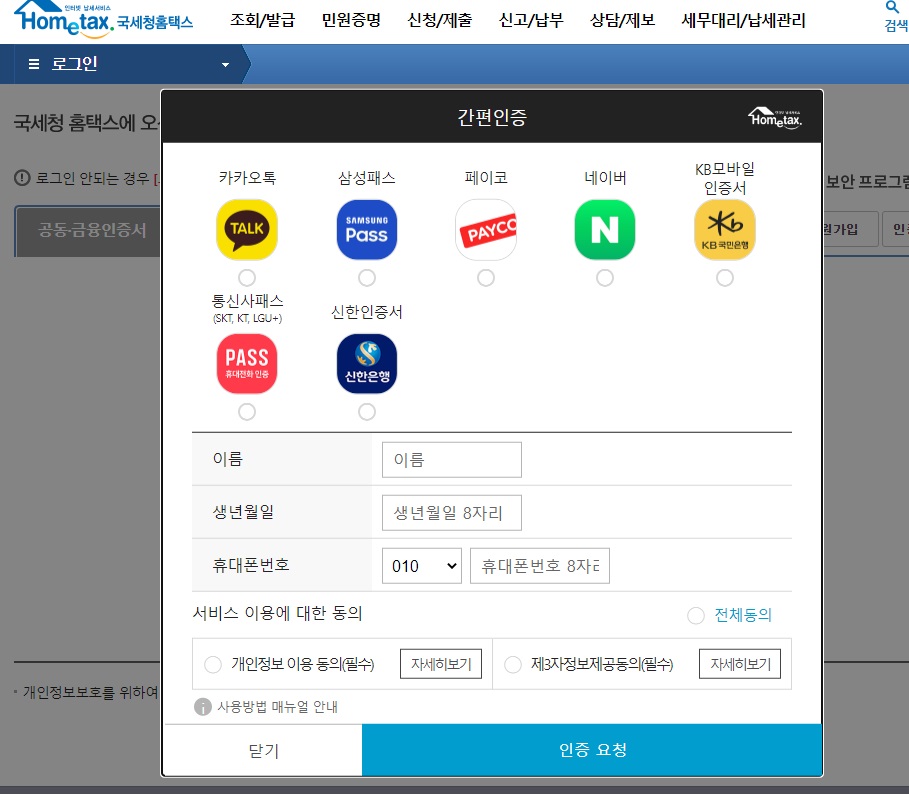Select the 페이코 radio button

click(486, 278)
